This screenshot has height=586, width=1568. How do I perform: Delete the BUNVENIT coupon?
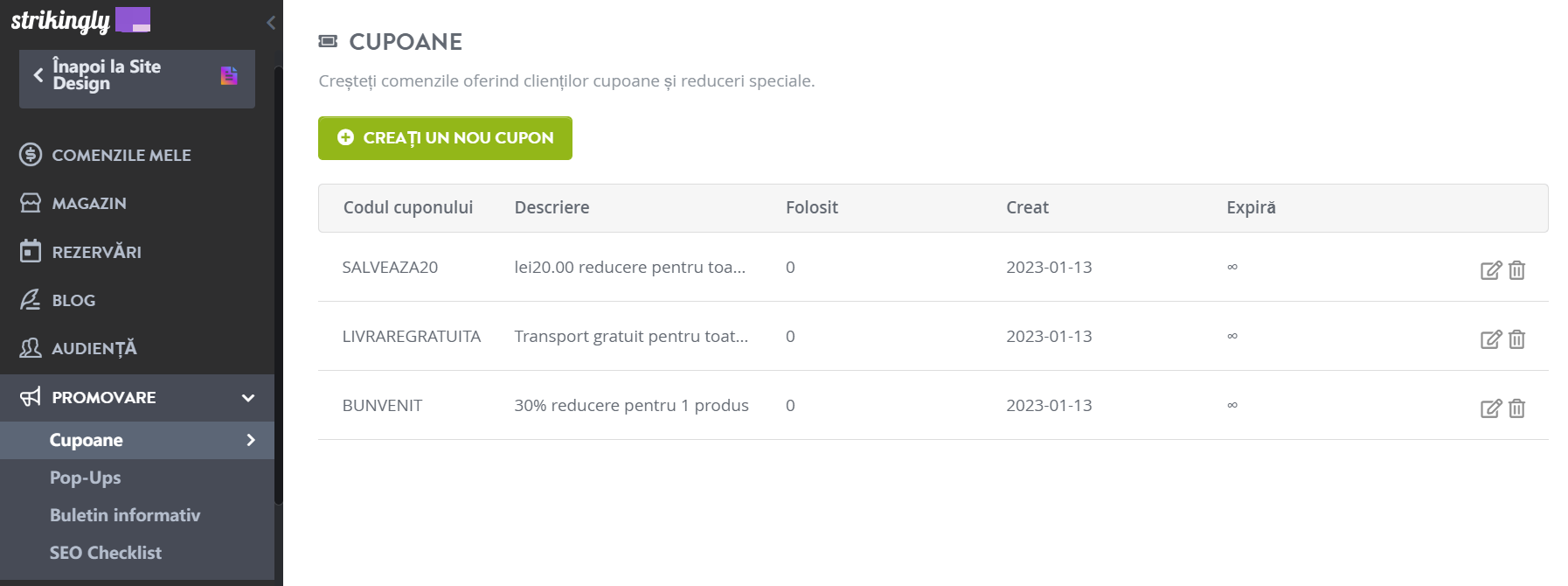click(x=1516, y=408)
